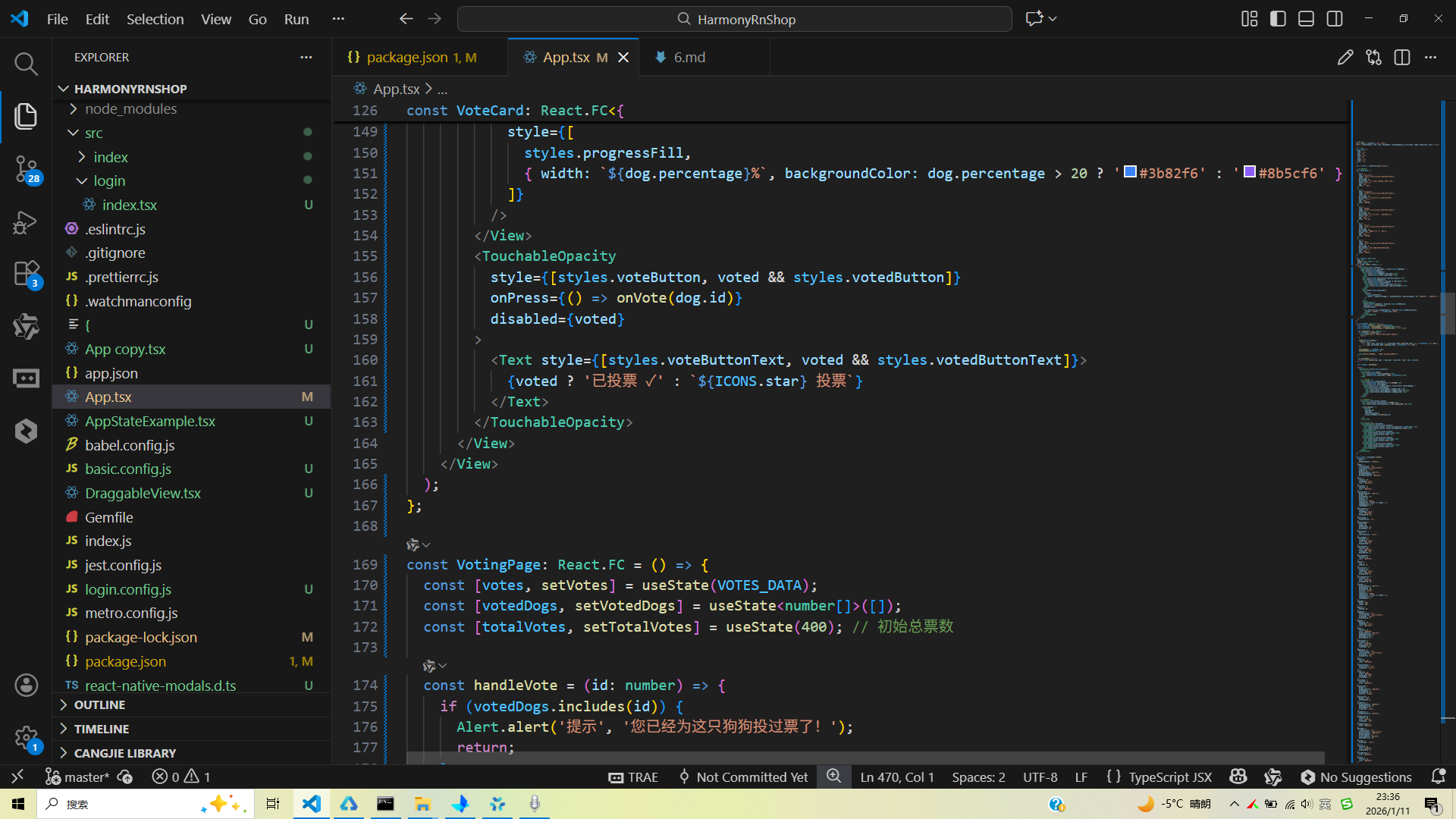Toggle the secondary side bar layout button
Screen dimensions: 1456x819
click(1335, 19)
